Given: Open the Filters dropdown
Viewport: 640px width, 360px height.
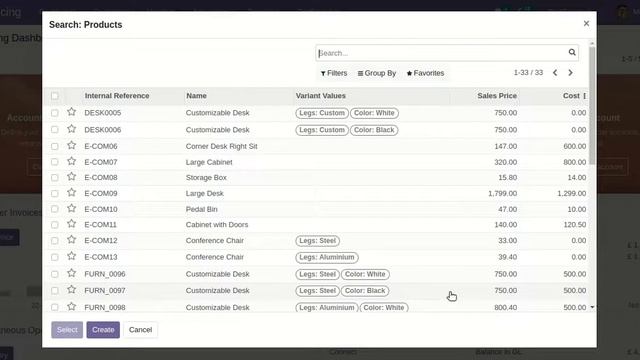Looking at the screenshot, I should click(334, 73).
